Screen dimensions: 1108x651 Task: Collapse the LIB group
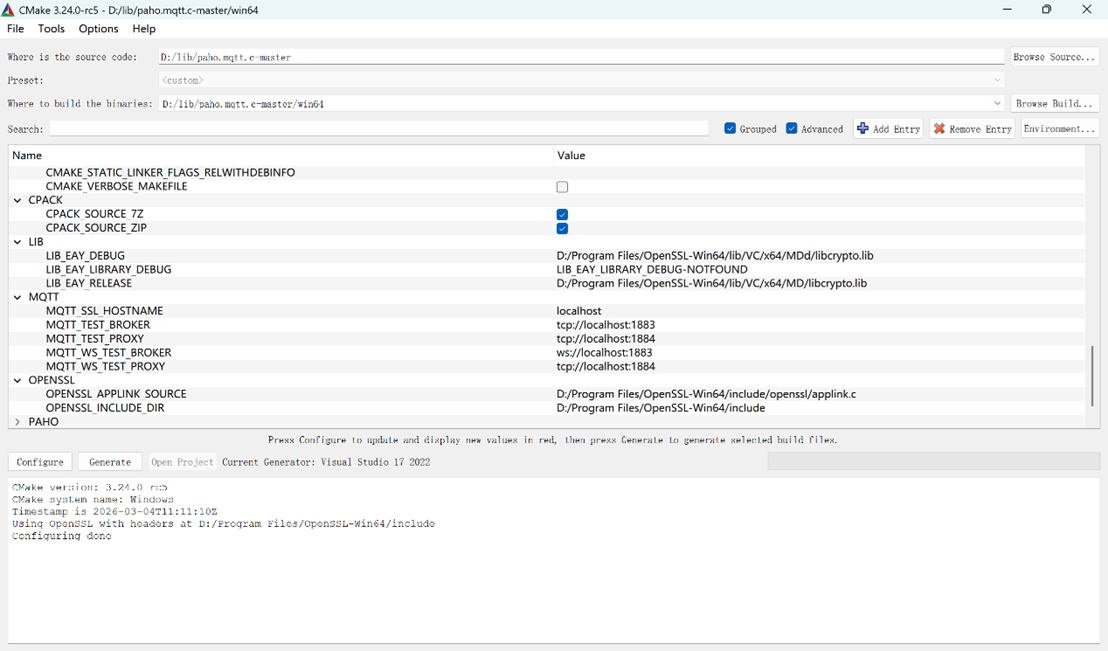point(18,242)
